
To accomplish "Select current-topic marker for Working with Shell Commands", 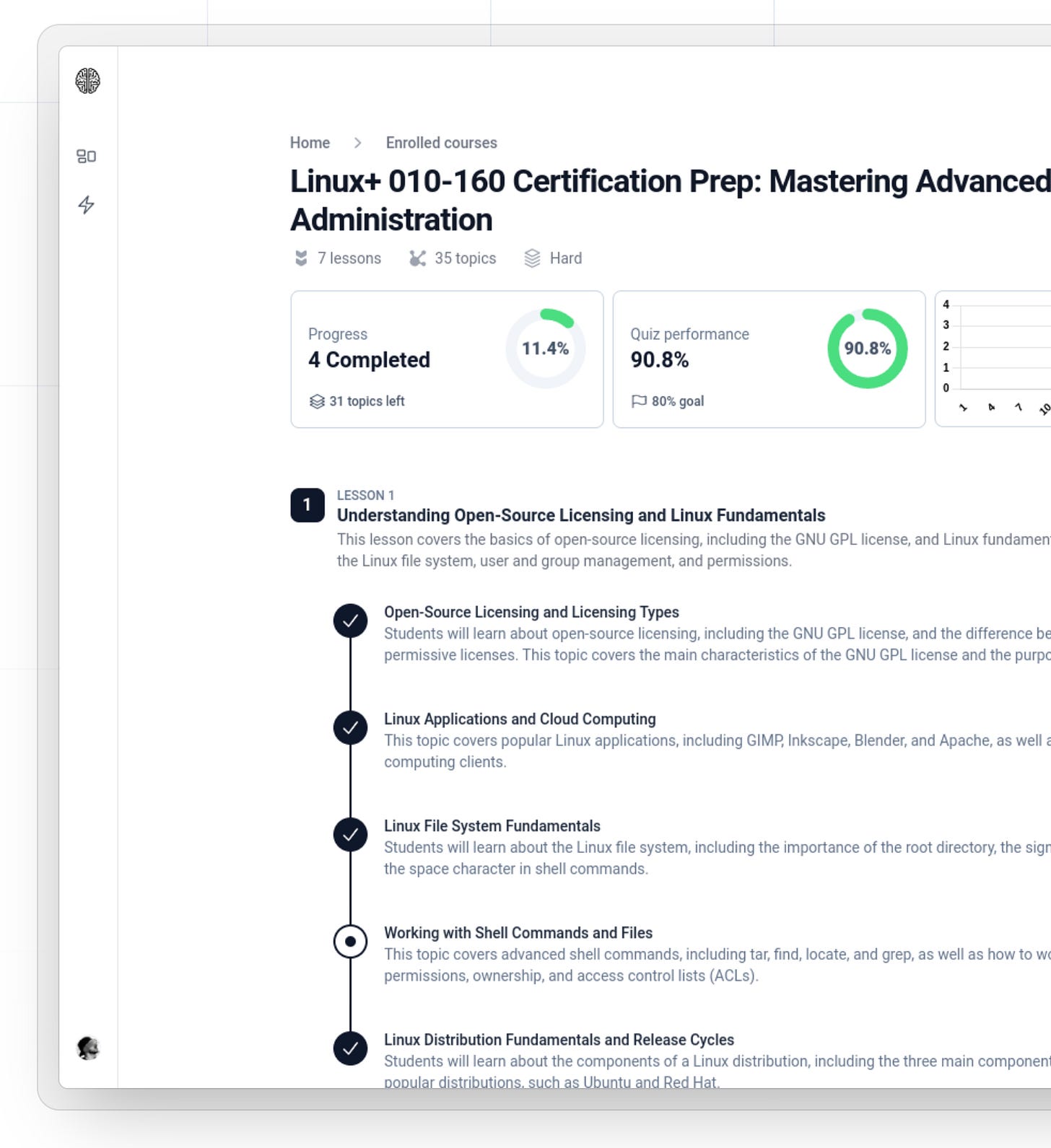I will 350,942.
